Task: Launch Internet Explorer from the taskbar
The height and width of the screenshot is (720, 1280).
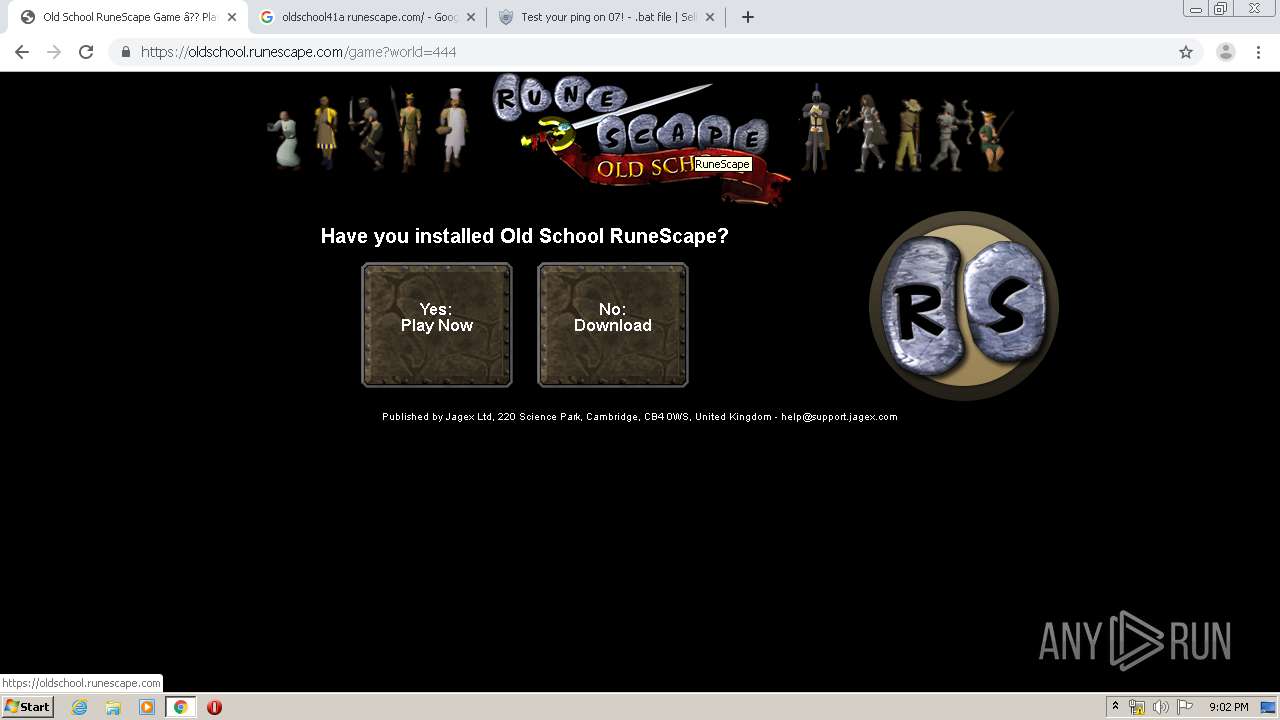Action: pos(79,707)
